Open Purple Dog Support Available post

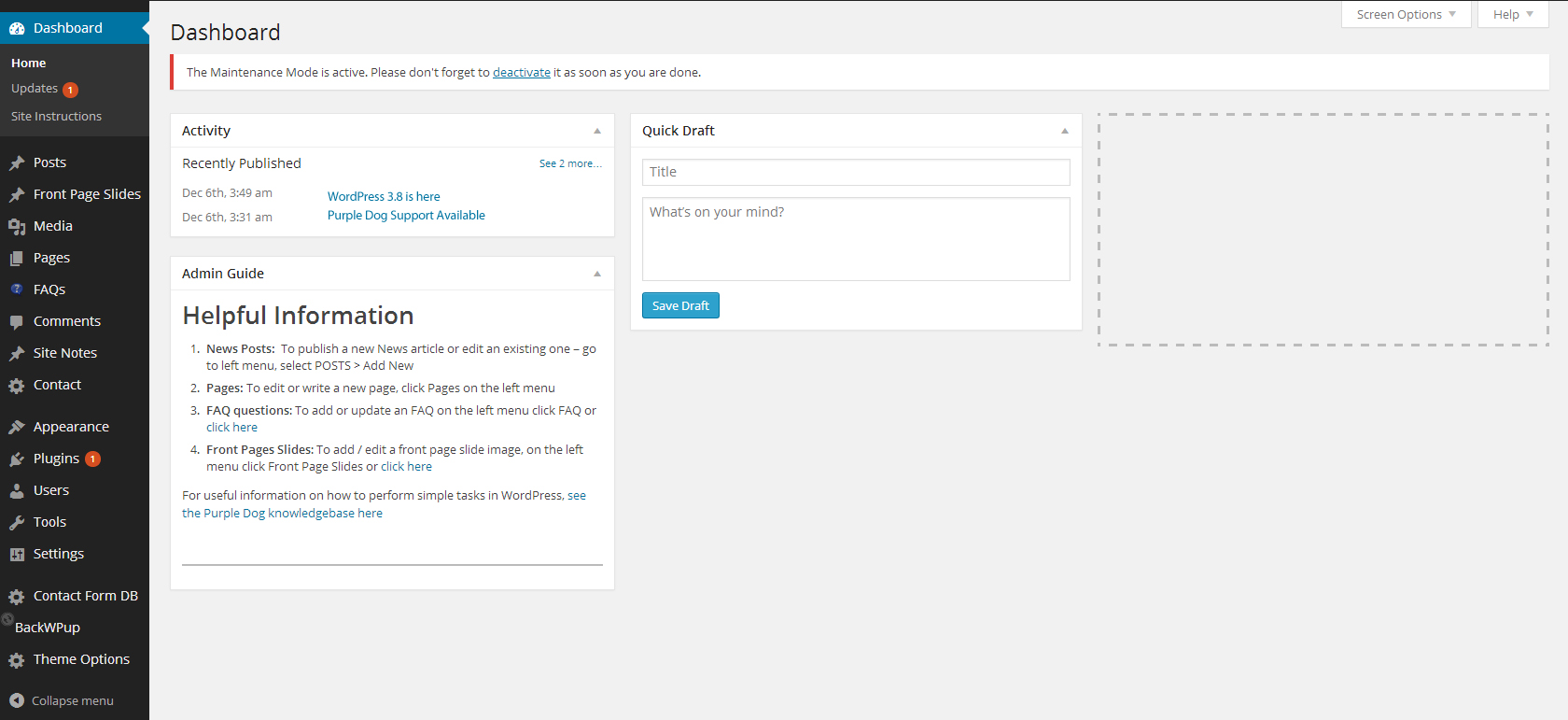tap(406, 215)
